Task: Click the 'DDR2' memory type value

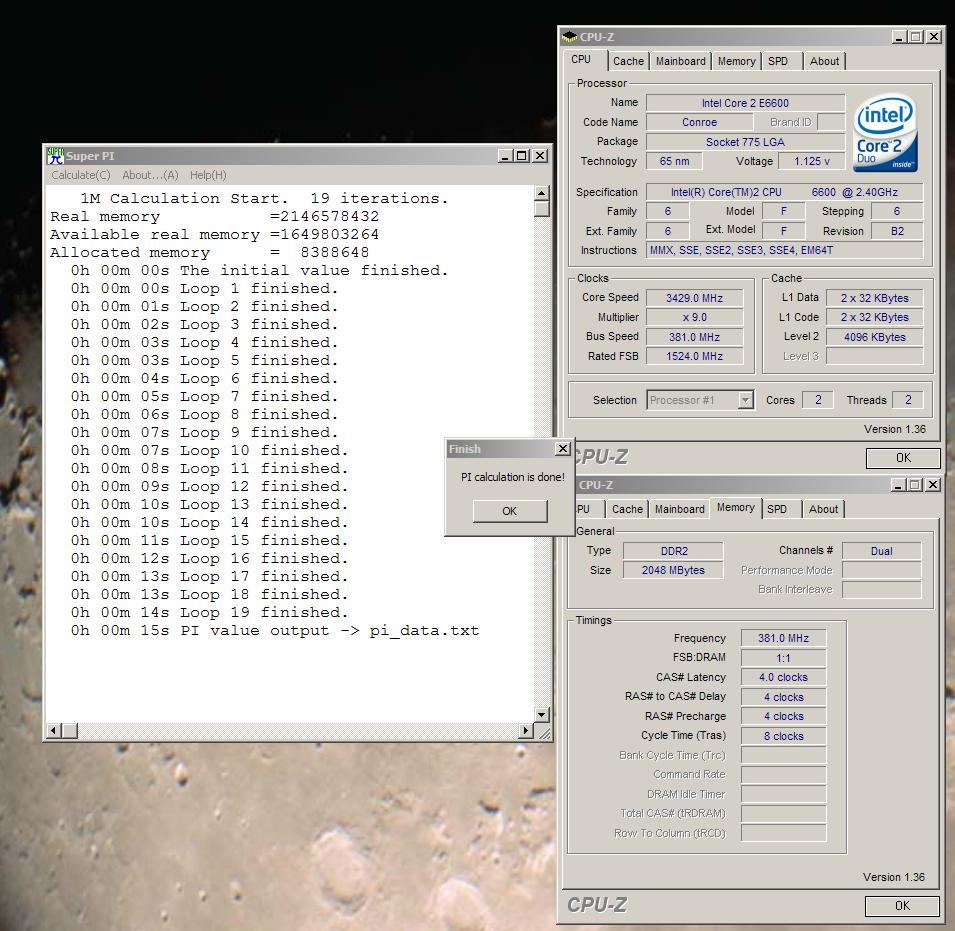Action: pos(674,551)
